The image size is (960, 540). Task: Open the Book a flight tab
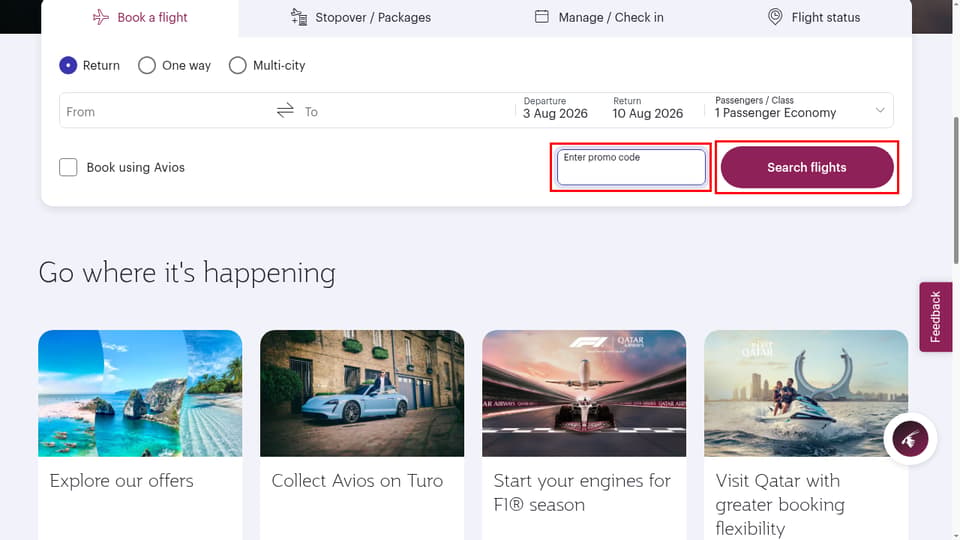(x=140, y=17)
